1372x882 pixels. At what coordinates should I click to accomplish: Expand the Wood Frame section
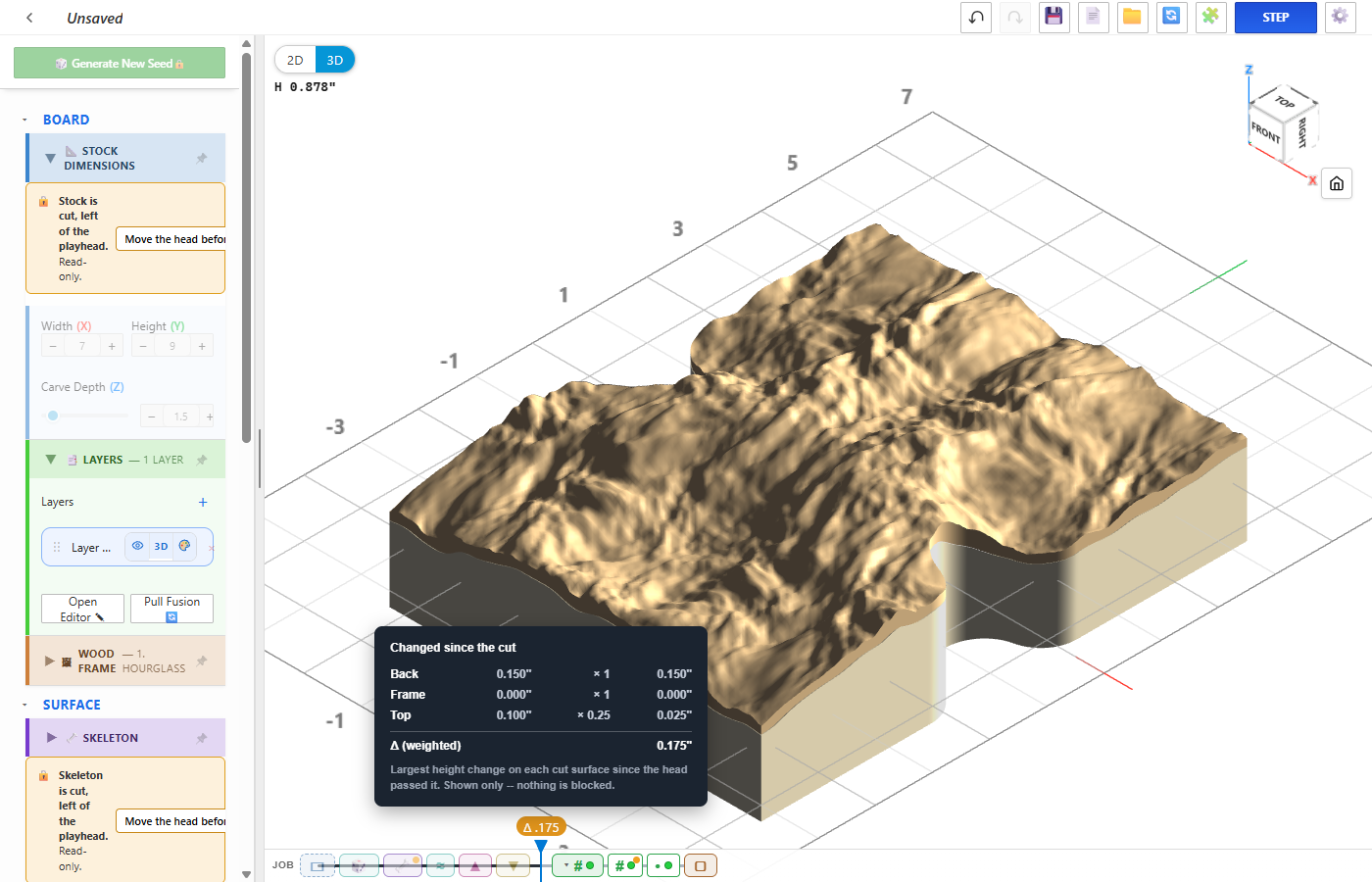click(x=50, y=661)
